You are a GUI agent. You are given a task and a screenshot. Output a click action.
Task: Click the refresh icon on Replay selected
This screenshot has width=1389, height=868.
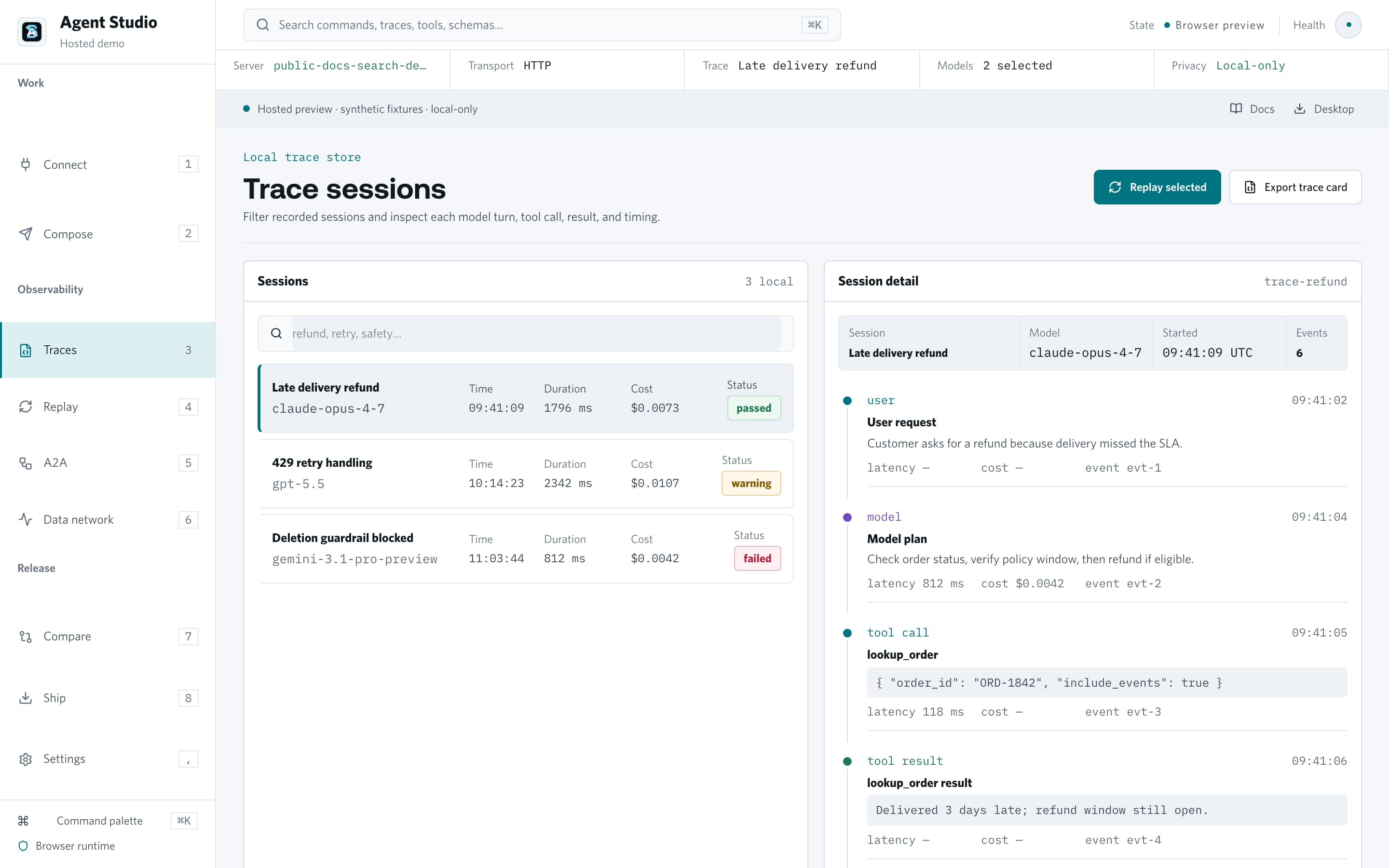click(x=1115, y=187)
